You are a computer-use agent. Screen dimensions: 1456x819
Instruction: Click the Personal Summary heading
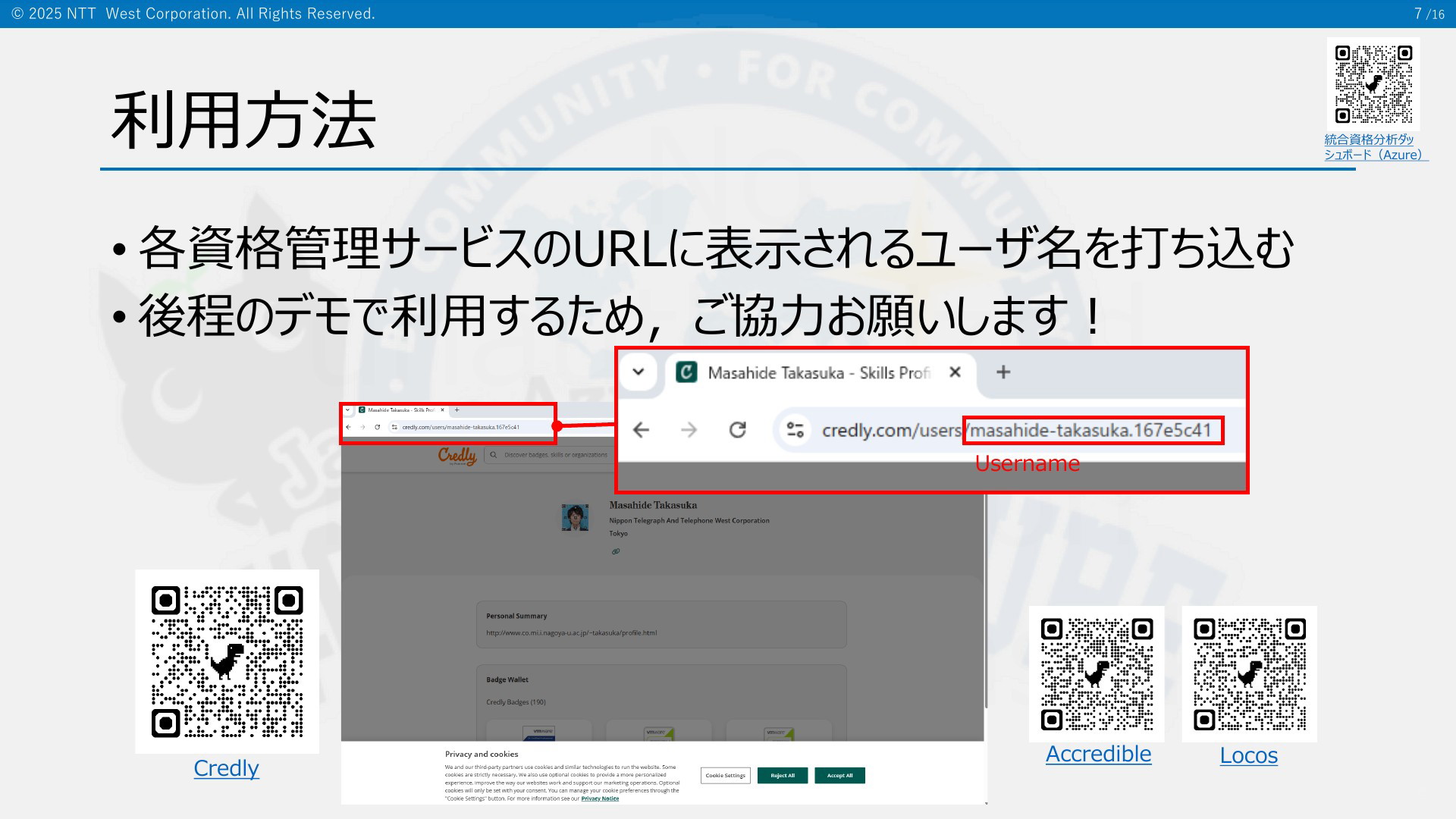click(x=516, y=616)
